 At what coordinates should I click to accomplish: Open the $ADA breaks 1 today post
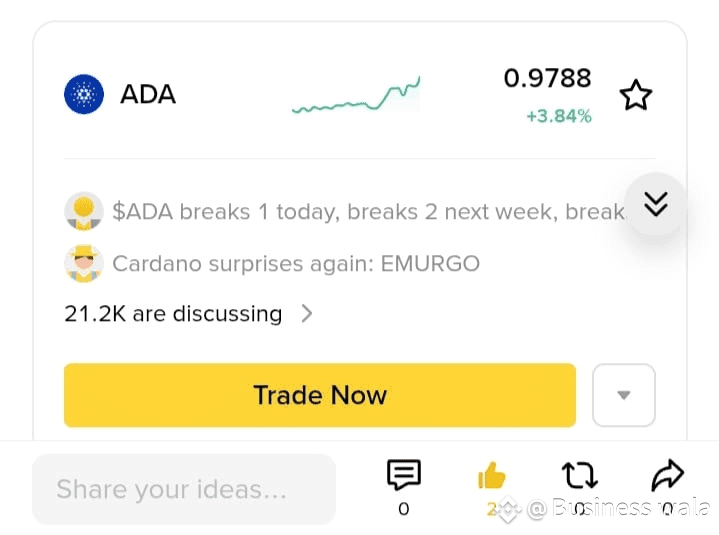tap(368, 212)
